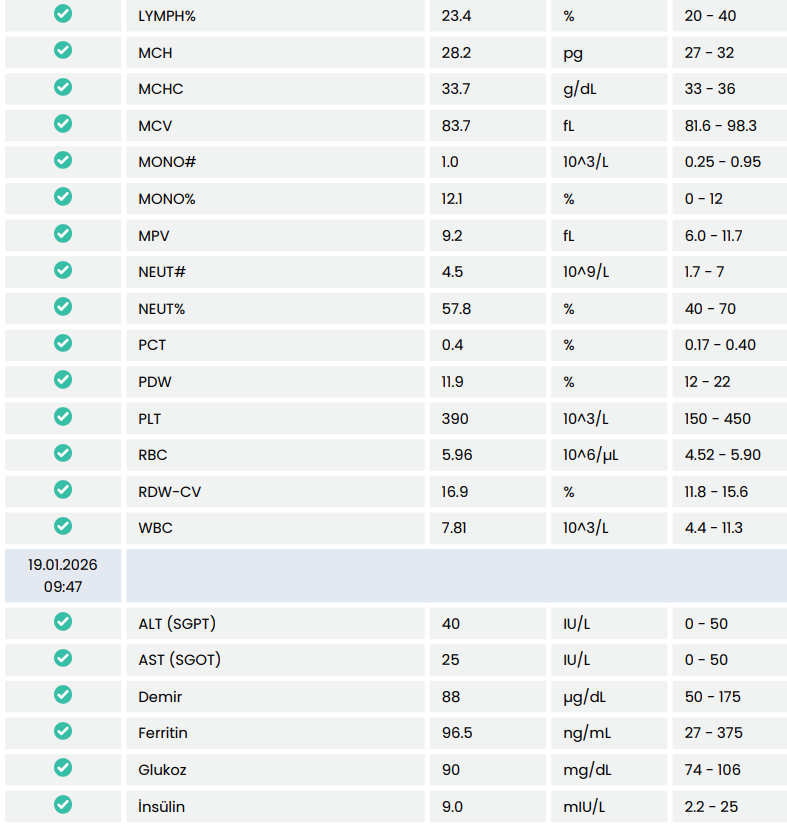Click the green check icon beside LYMPH%

coord(62,15)
